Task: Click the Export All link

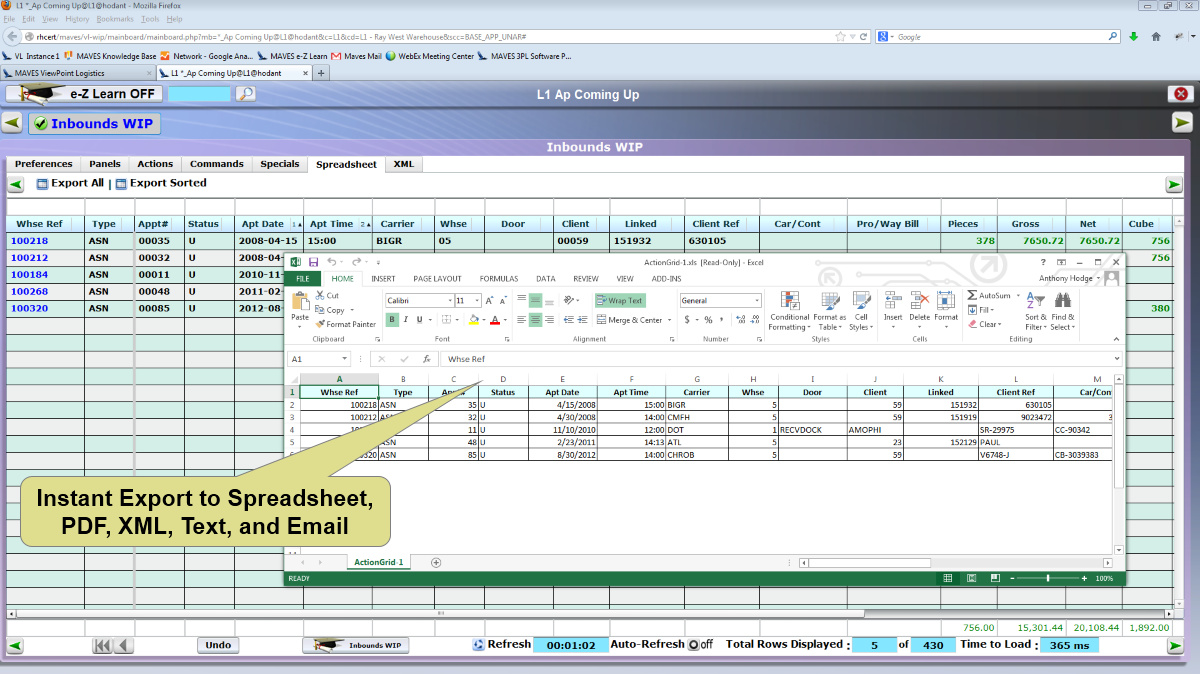Action: [x=70, y=184]
